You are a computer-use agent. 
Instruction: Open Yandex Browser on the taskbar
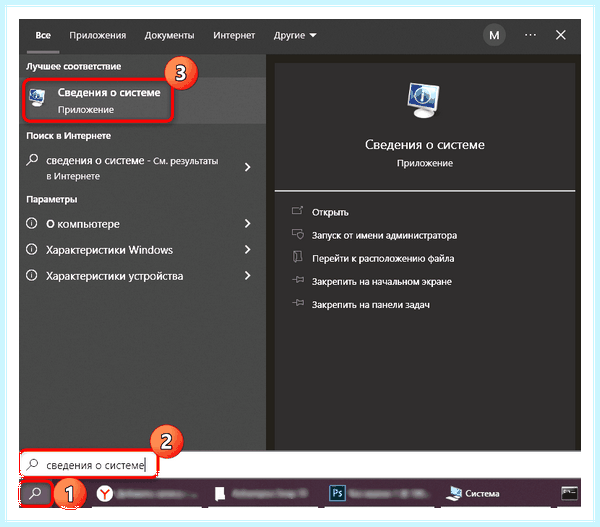[104, 494]
